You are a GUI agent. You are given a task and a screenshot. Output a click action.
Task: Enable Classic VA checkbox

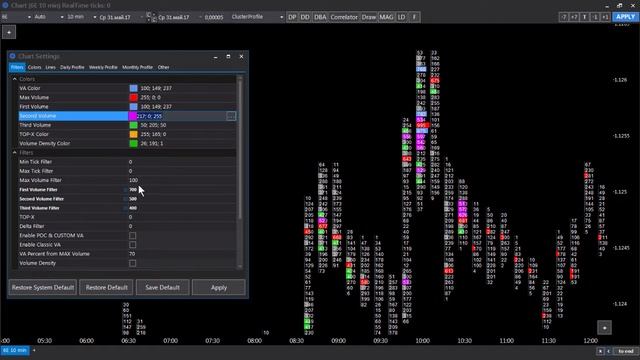(x=133, y=245)
